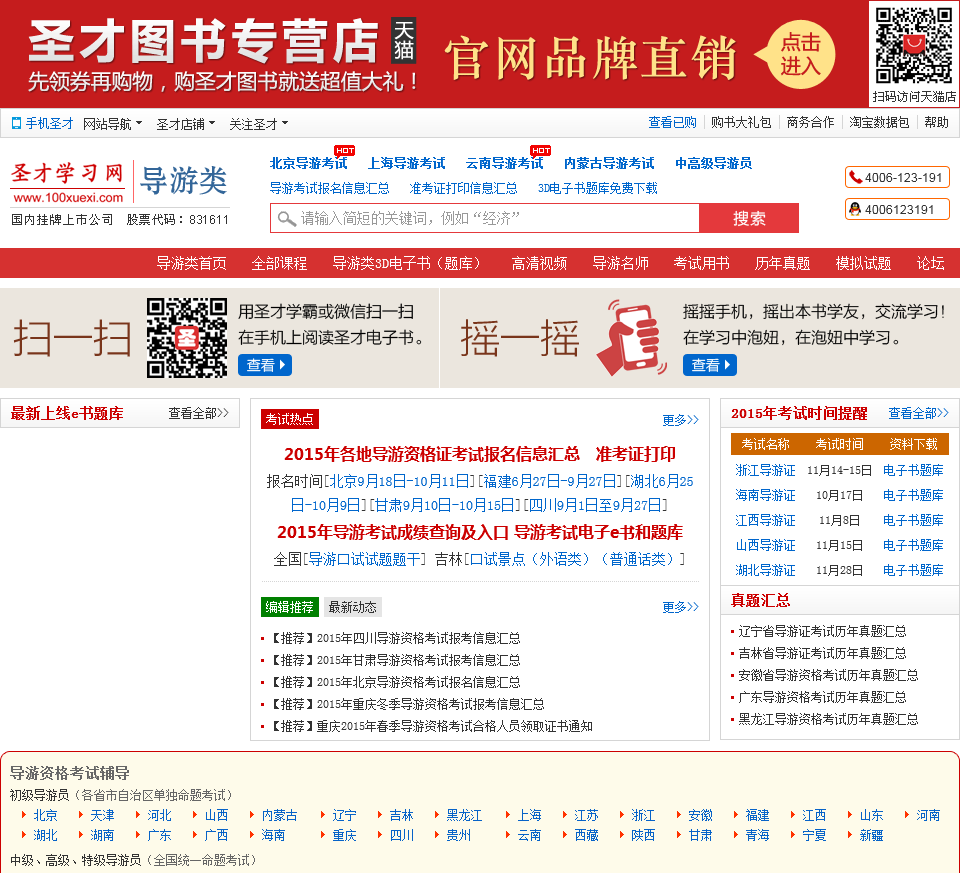Open 淘宝数据包 link
Viewport: 960px width, 873px height.
879,122
